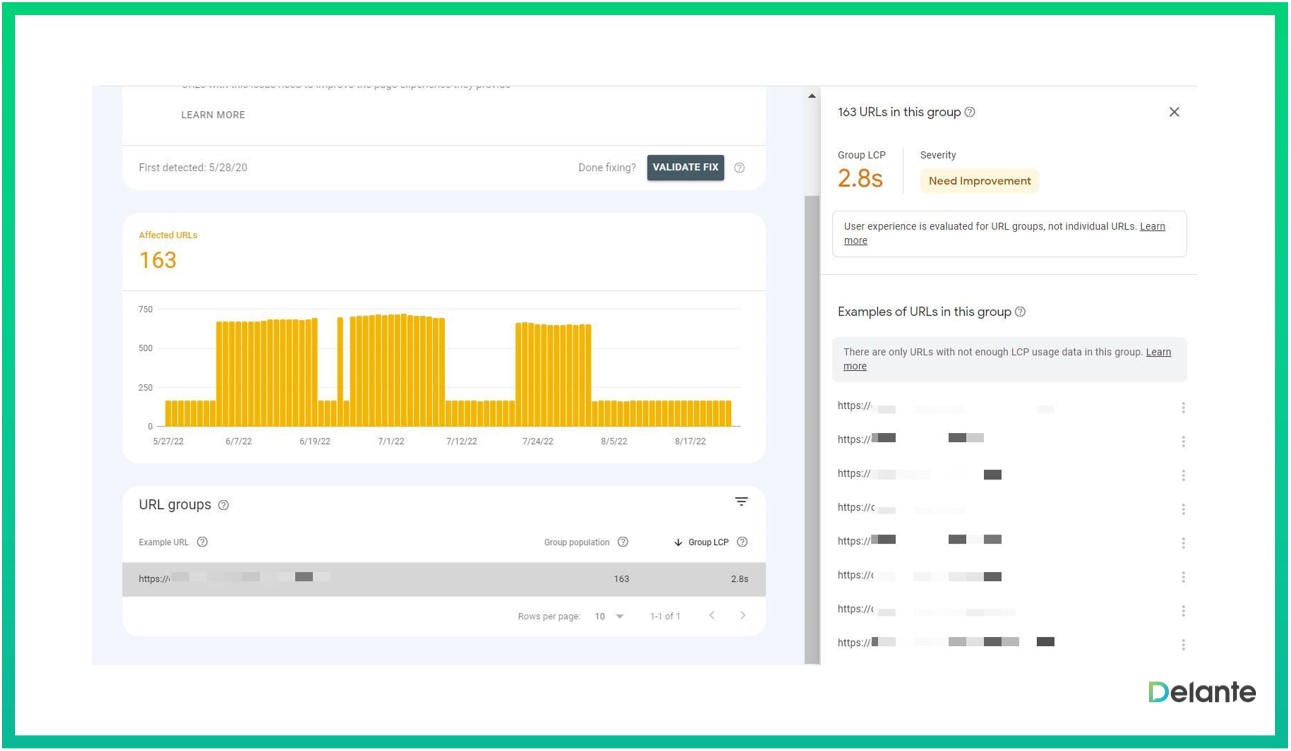Click help icon beside '163 URLs in this group'
The width and height of the screenshot is (1291, 751).
970,113
